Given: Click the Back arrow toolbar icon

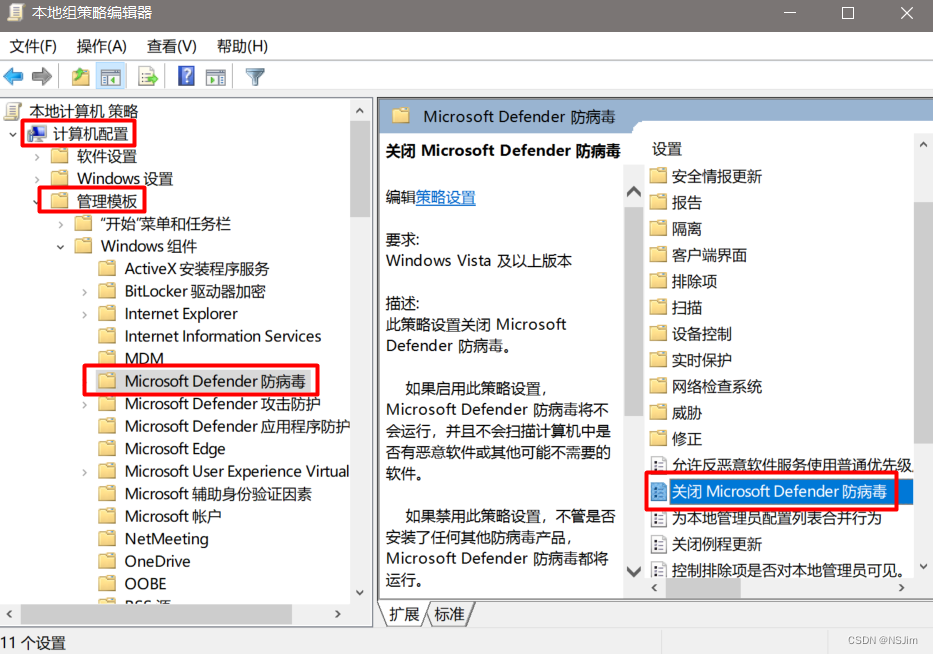Looking at the screenshot, I should (x=13, y=76).
